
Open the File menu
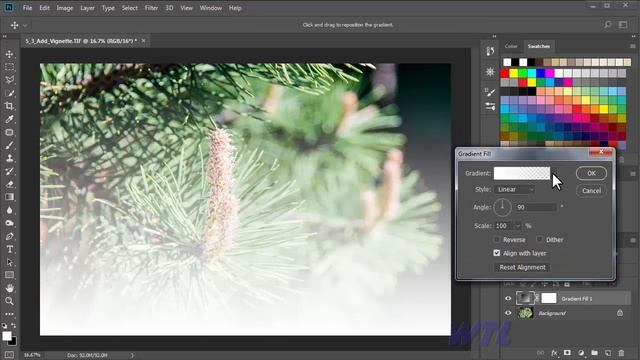(x=27, y=8)
